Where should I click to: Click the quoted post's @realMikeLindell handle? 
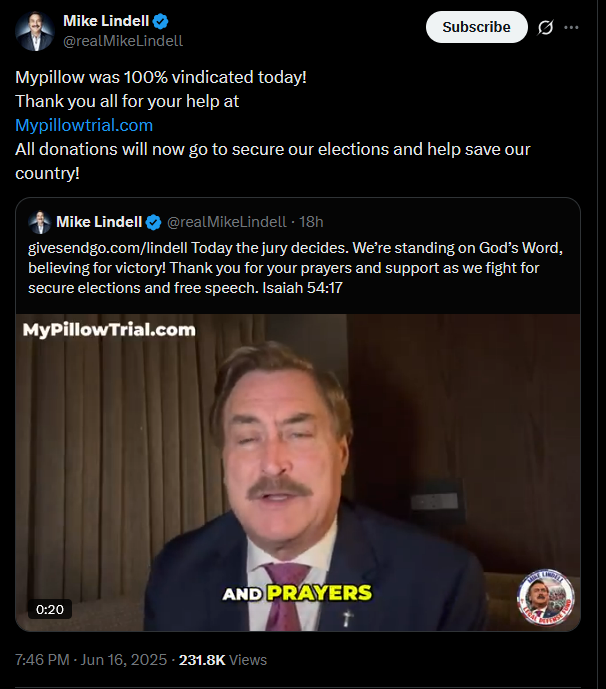[227, 222]
